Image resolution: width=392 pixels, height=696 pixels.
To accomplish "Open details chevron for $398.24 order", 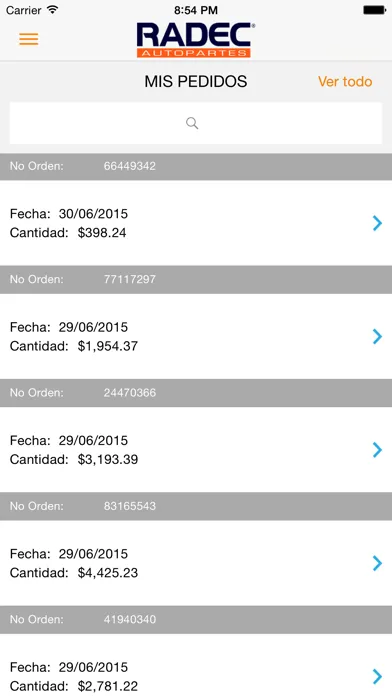I will point(377,223).
